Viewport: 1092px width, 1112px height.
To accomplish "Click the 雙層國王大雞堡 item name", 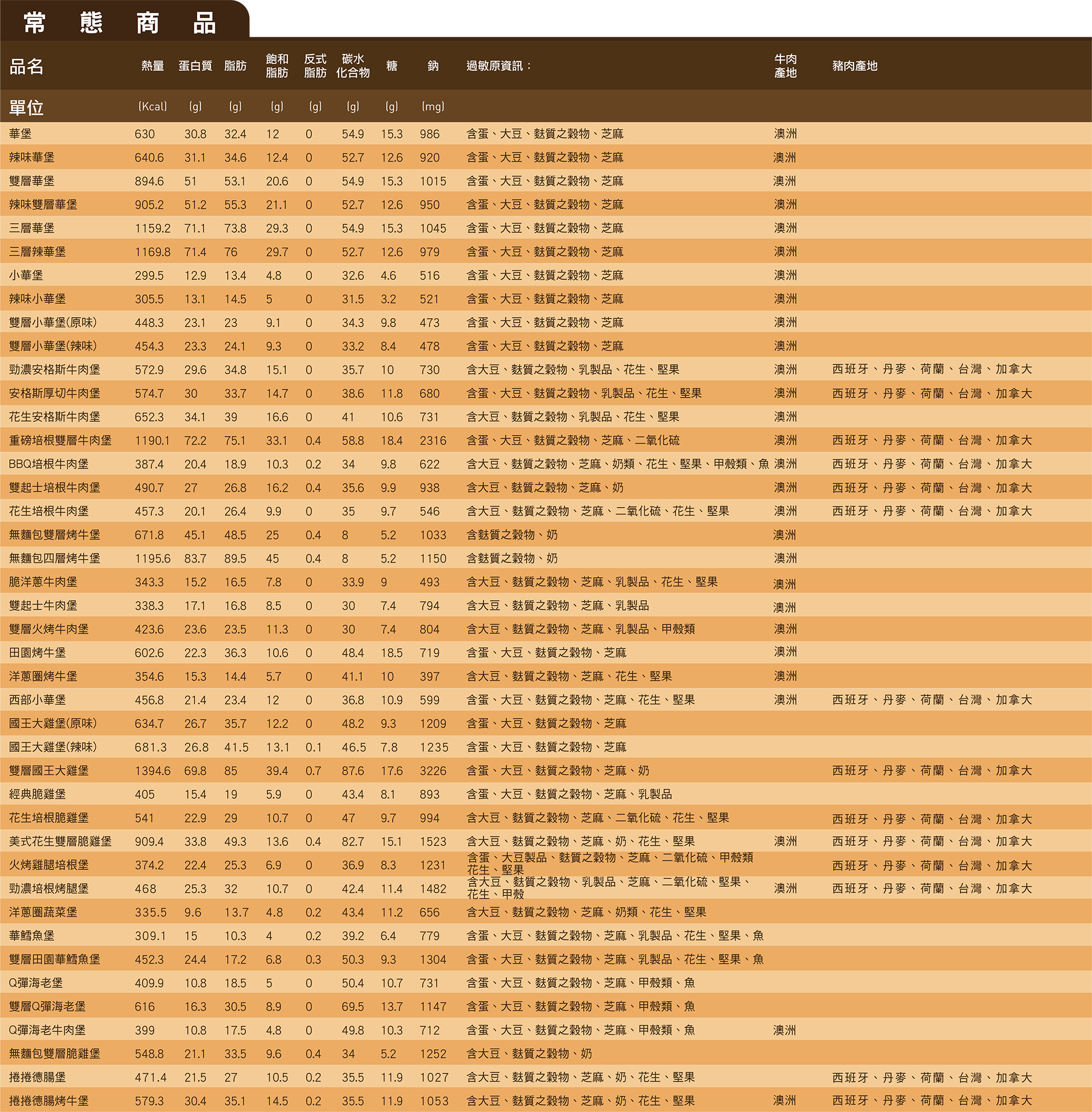I will 49,771.
